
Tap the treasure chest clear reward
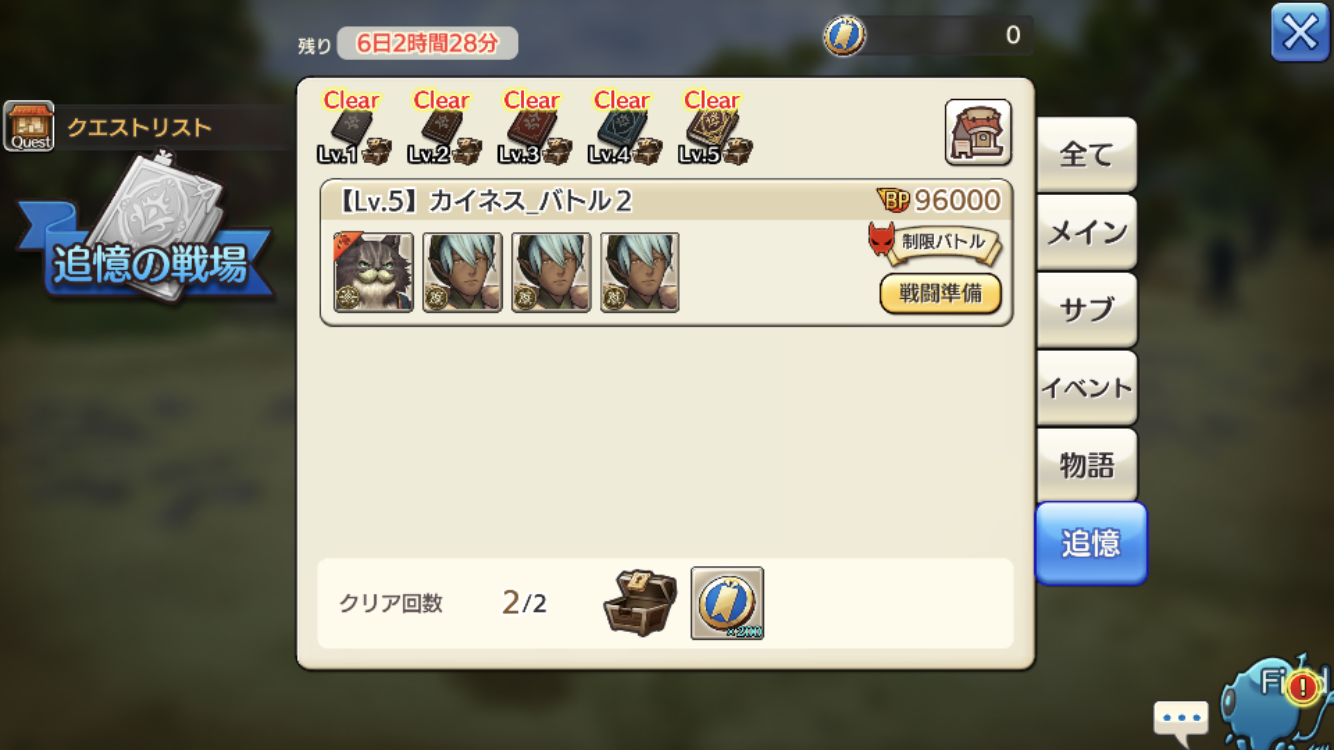point(640,603)
